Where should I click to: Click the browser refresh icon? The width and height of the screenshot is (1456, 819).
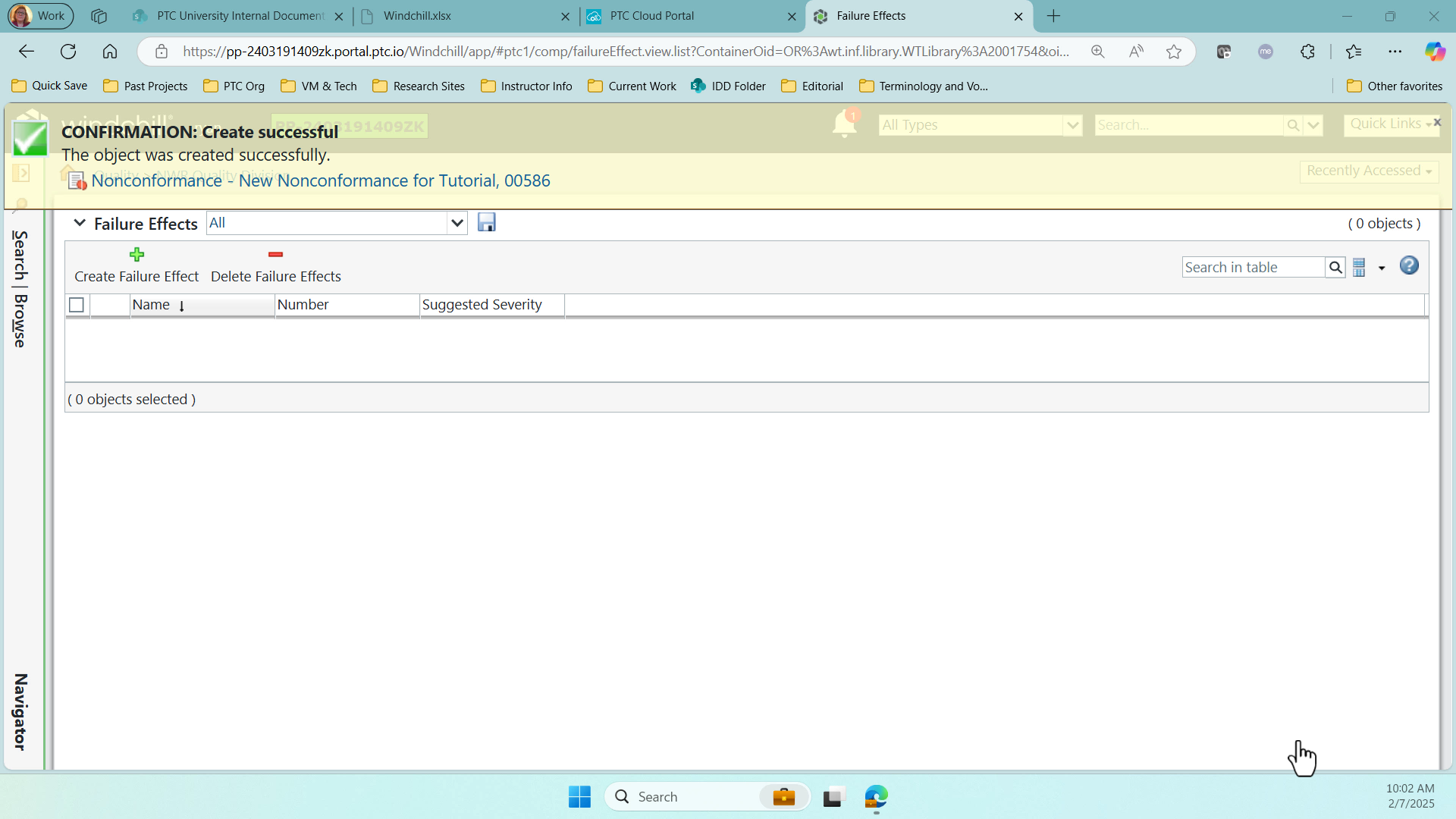tap(68, 52)
